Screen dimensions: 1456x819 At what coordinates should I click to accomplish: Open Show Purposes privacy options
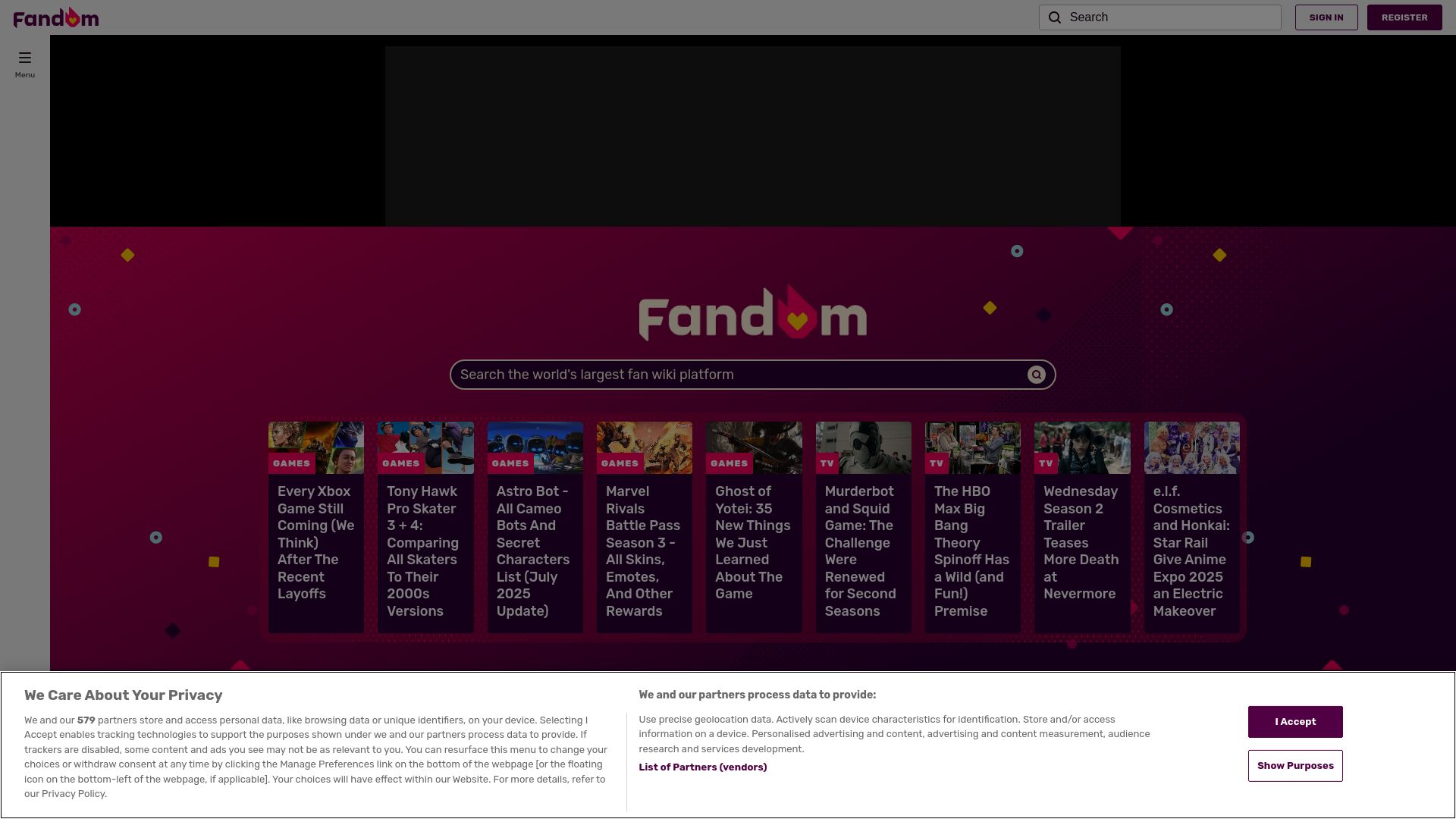pyautogui.click(x=1295, y=766)
